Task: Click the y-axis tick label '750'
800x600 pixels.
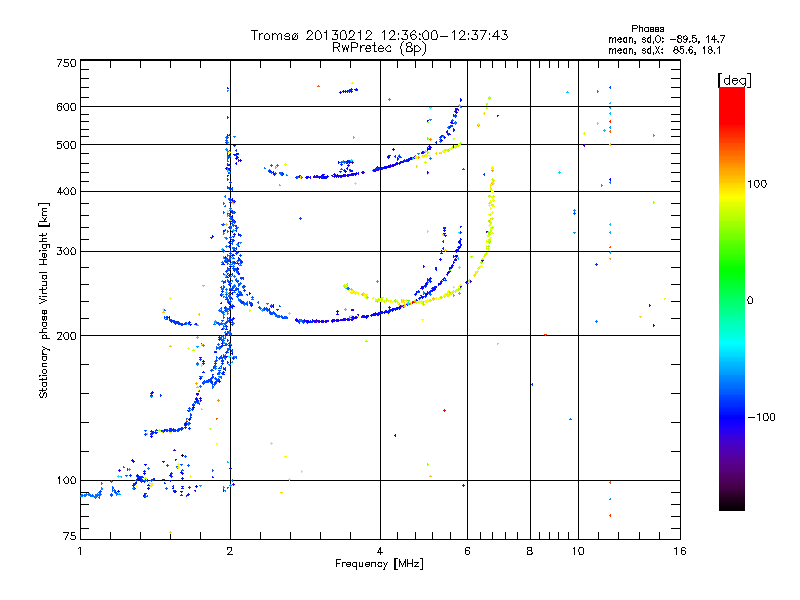Action: click(66, 63)
